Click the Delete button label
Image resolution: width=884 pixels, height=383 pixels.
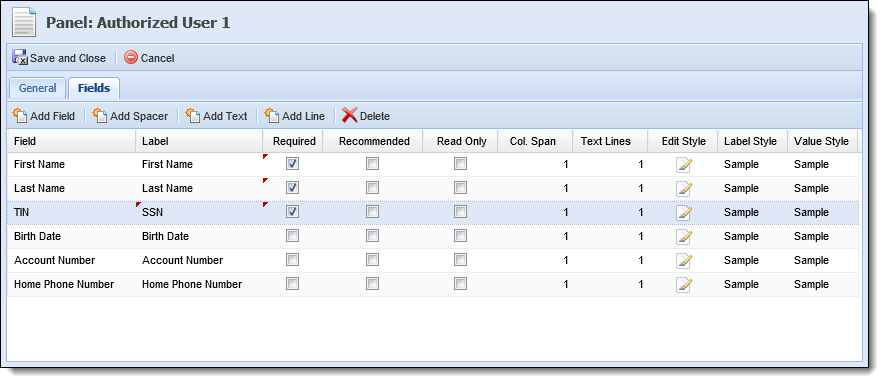(374, 116)
